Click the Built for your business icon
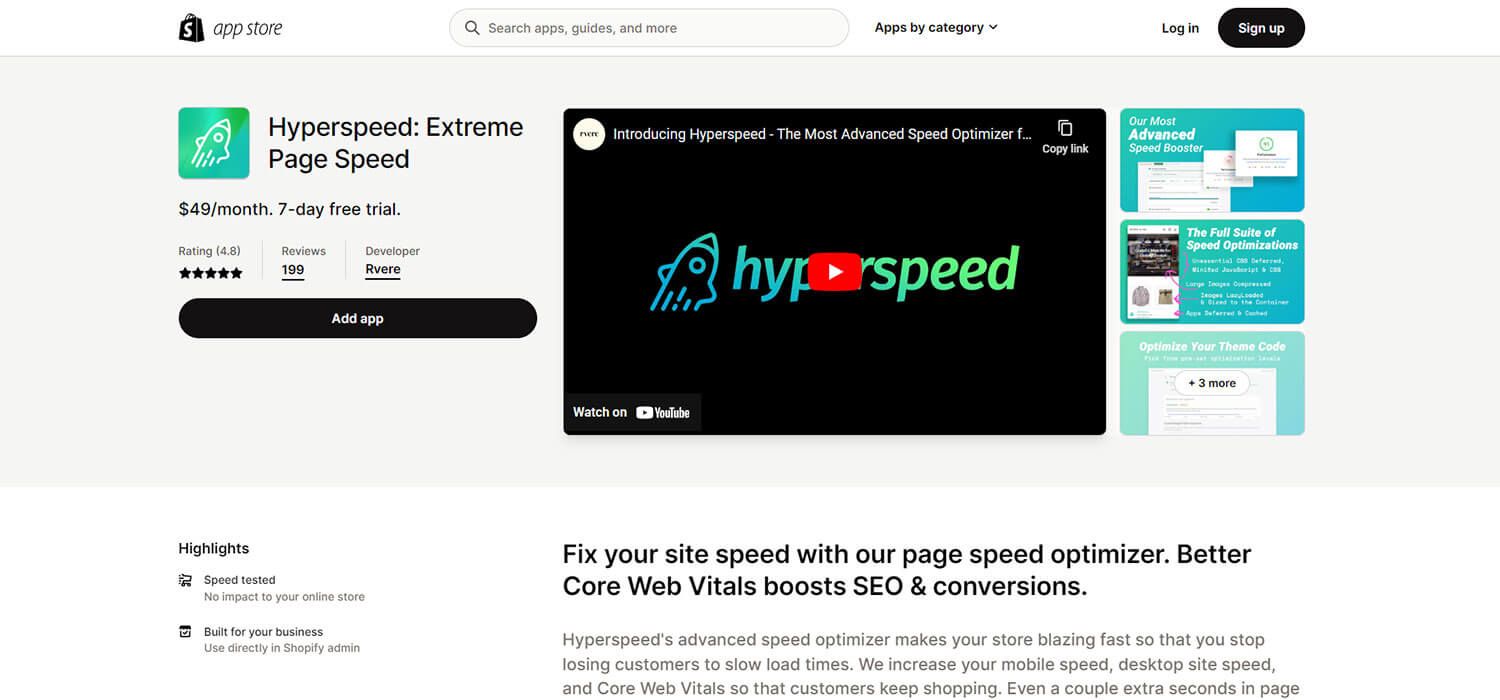1500x700 pixels. click(185, 632)
